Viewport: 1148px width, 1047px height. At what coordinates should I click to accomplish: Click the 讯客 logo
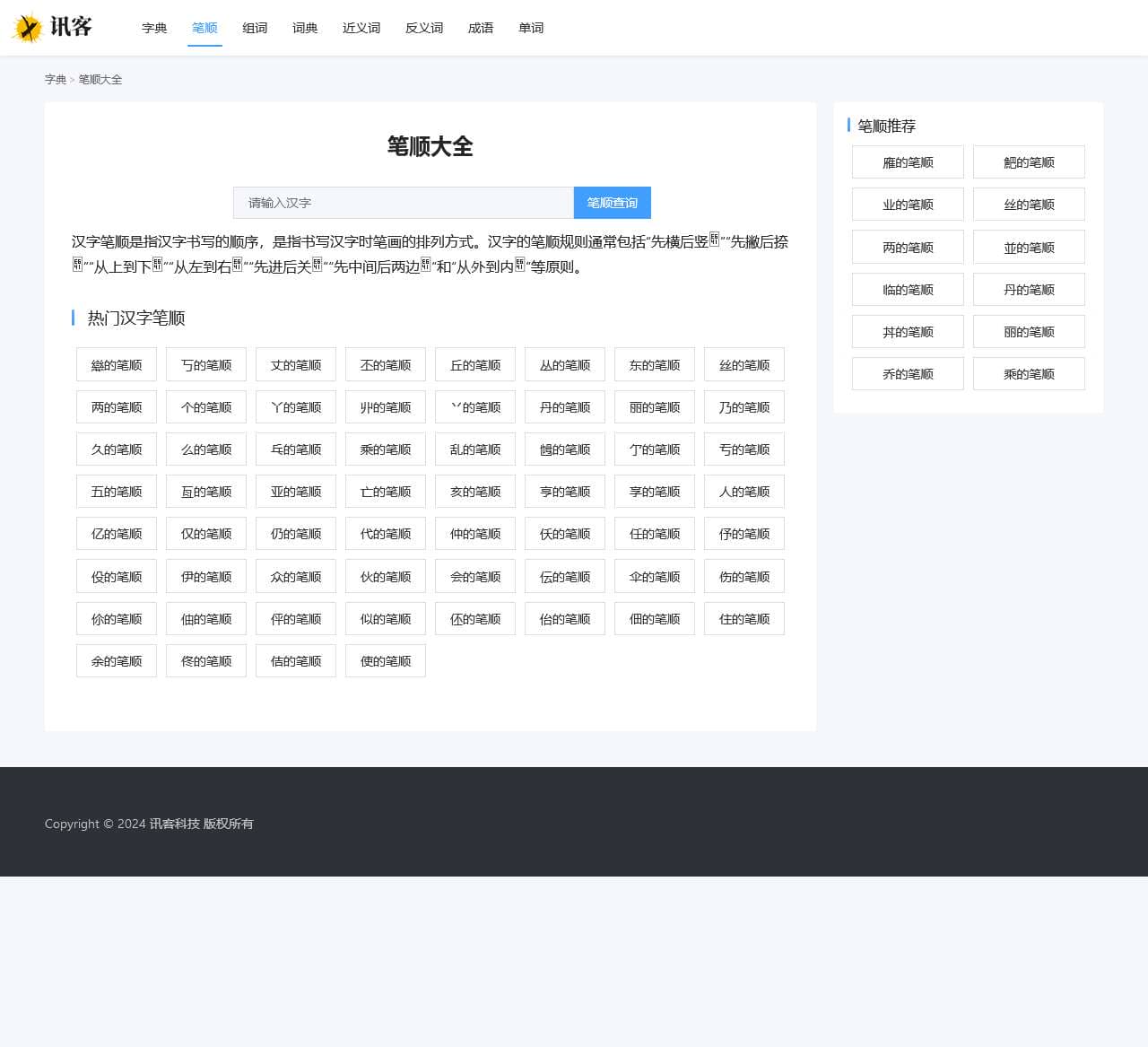pos(52,28)
